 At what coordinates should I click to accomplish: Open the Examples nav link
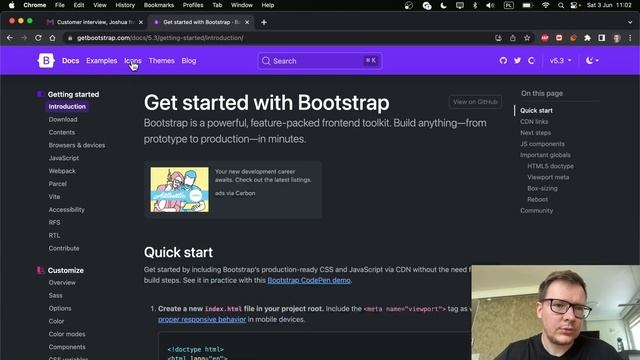tap(102, 60)
